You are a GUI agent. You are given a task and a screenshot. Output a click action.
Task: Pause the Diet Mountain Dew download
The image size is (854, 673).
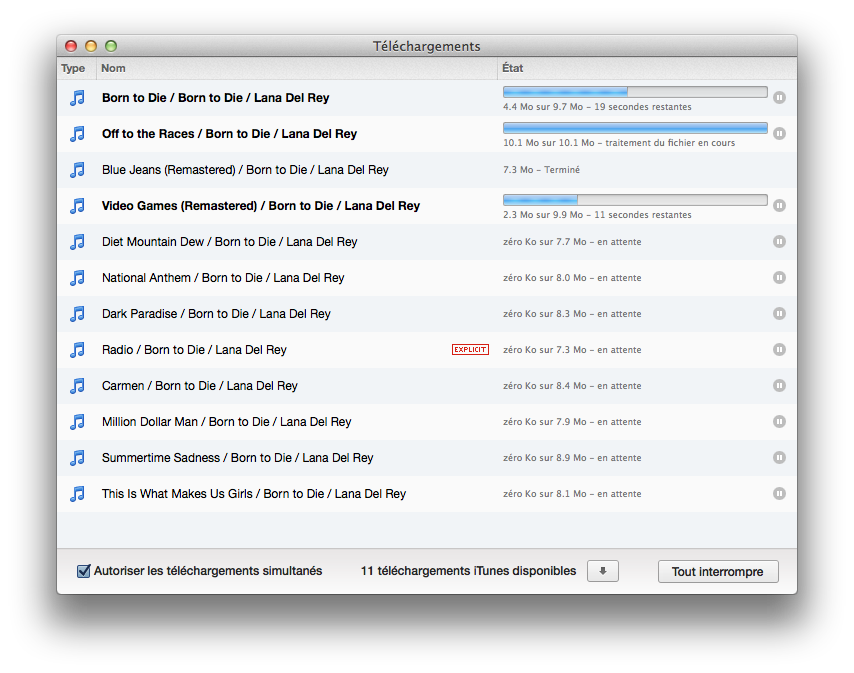tap(779, 242)
